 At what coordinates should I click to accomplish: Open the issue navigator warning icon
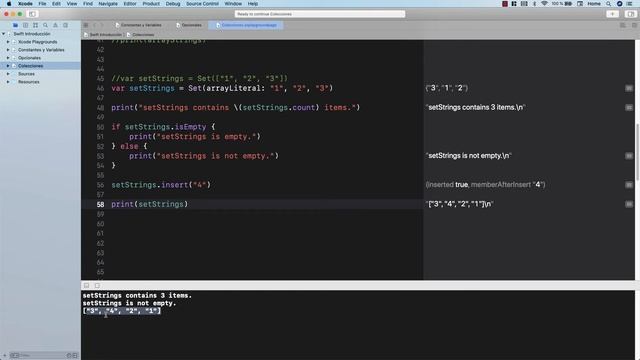tap(56, 25)
